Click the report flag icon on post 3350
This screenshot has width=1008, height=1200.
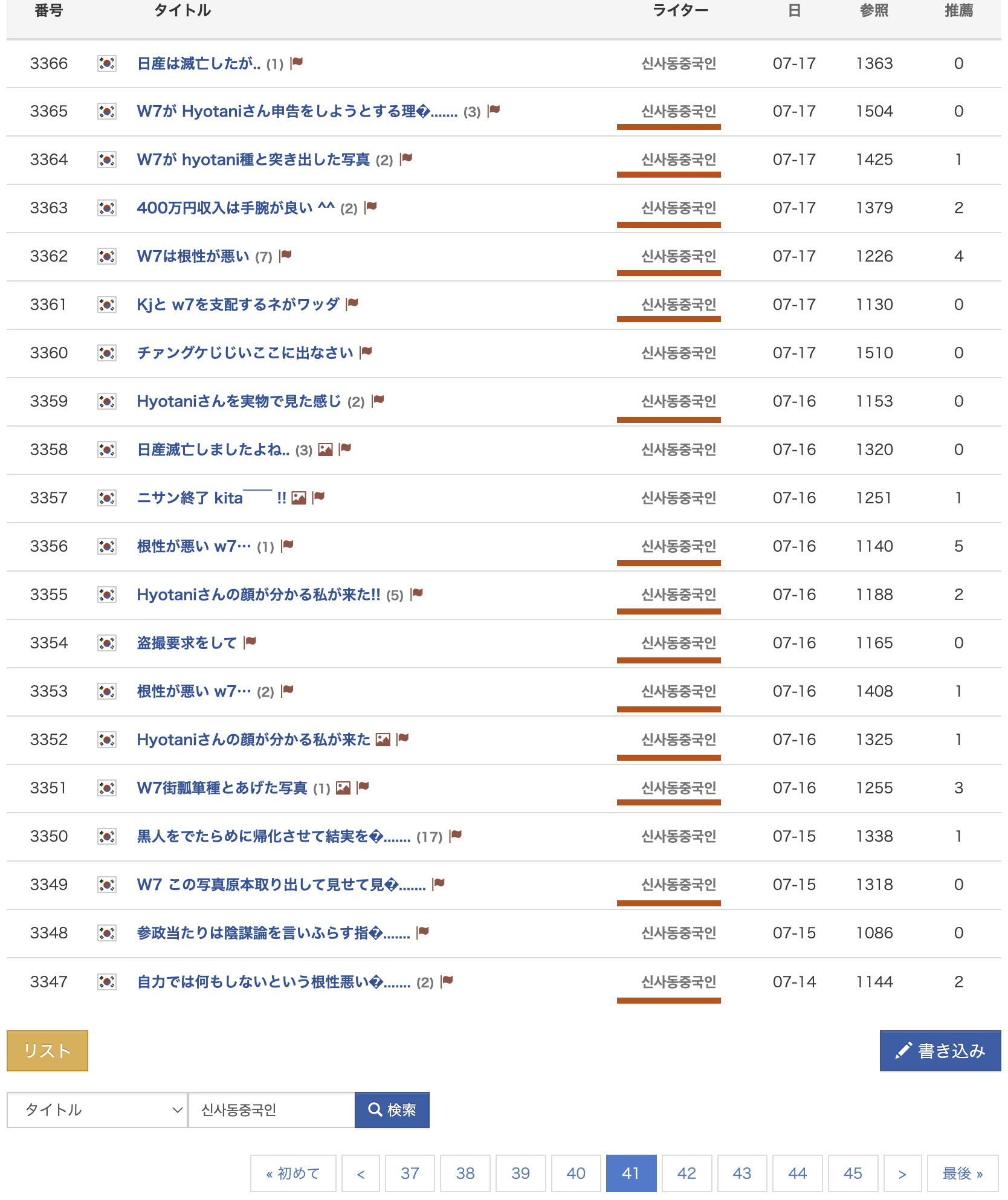click(456, 836)
